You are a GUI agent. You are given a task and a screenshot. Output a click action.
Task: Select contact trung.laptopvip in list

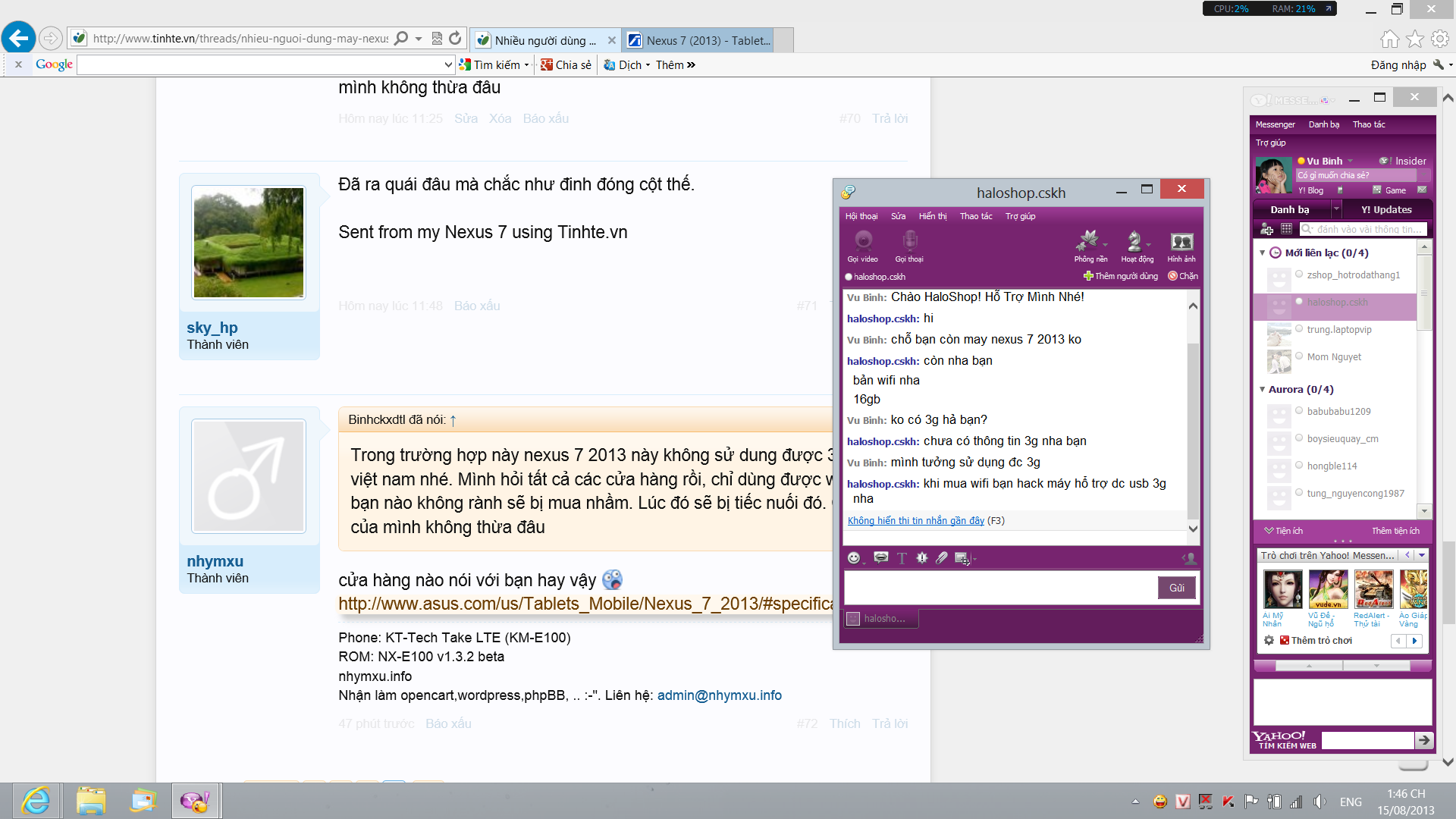point(1338,330)
